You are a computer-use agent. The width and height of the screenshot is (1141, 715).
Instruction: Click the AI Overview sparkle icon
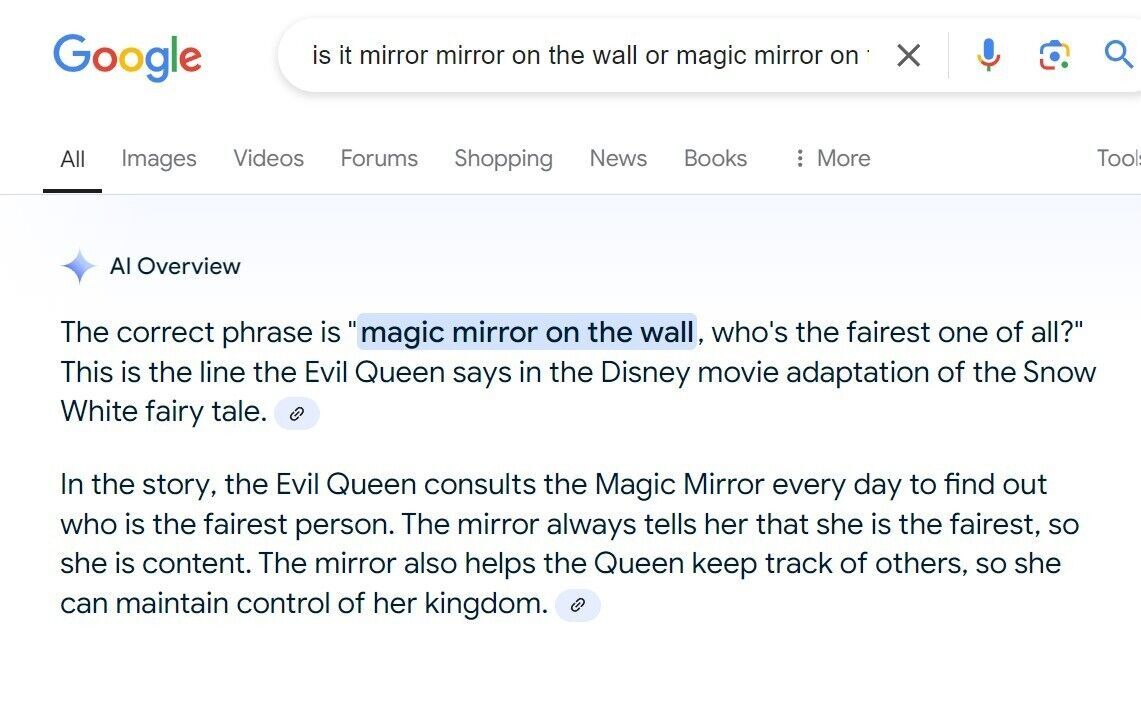pos(79,266)
